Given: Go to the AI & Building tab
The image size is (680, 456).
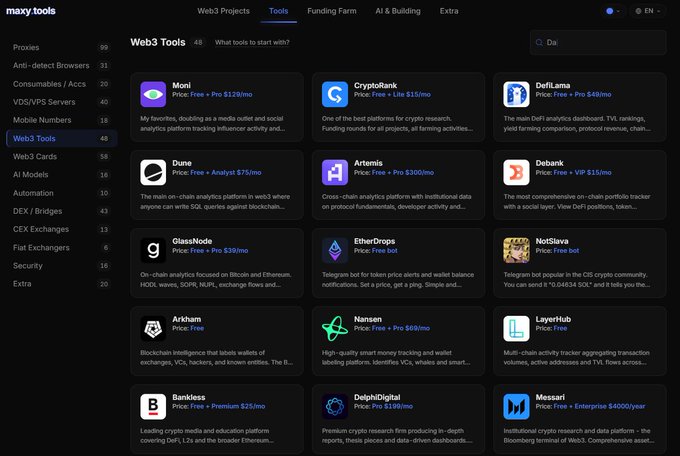Looking at the screenshot, I should click(398, 11).
